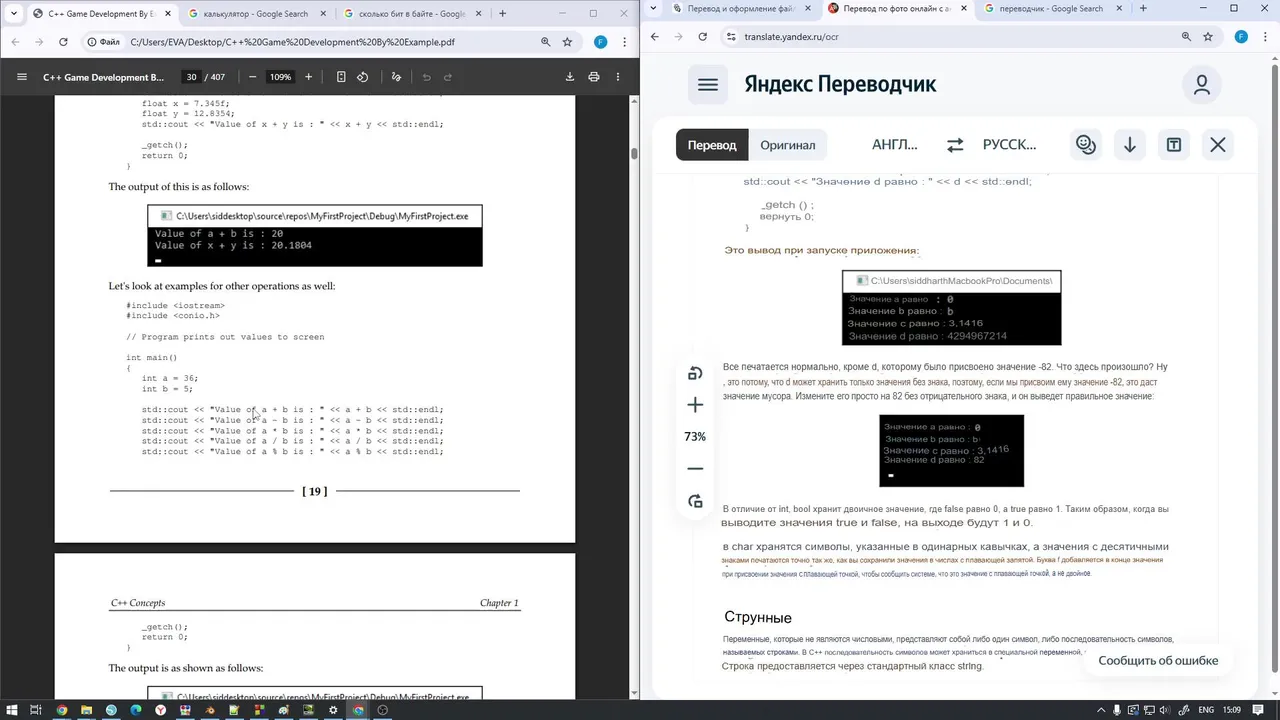This screenshot has height=720, width=1280.
Task: Click the bottom icon in Yandex zoom panel
Action: tap(695, 501)
